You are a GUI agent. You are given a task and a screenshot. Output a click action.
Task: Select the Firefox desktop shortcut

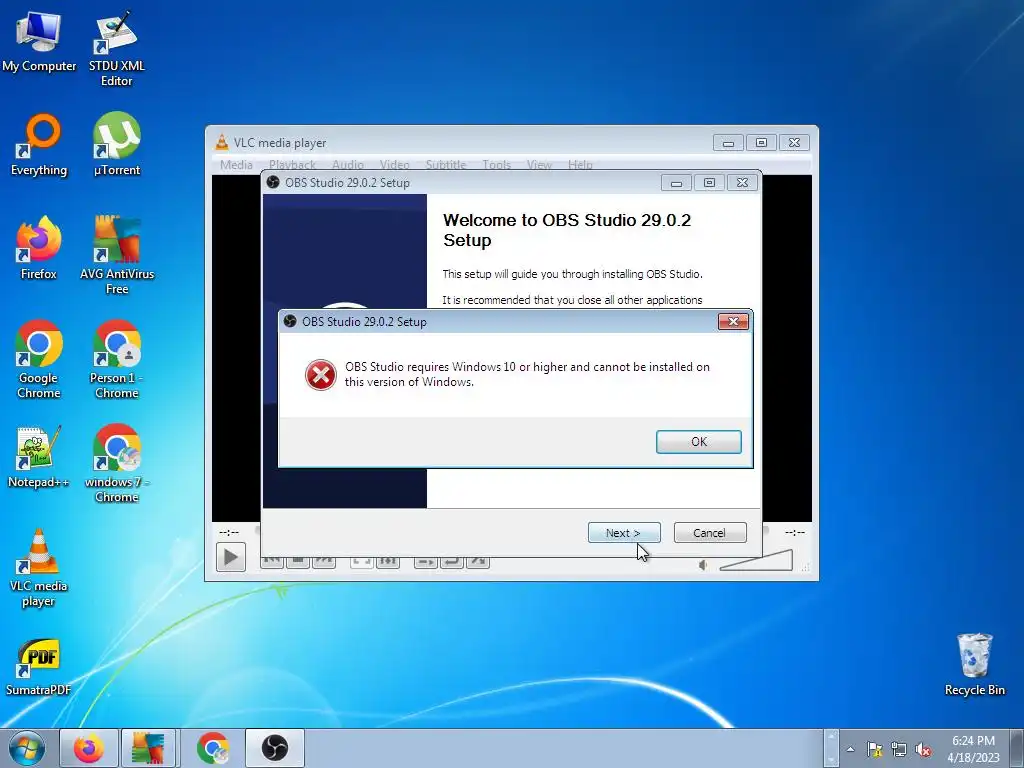coord(39,248)
